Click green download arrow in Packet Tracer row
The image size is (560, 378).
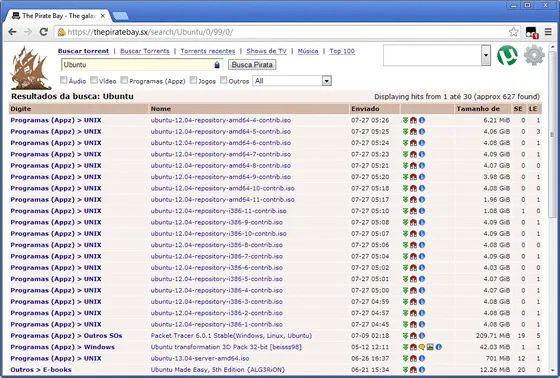point(405,335)
